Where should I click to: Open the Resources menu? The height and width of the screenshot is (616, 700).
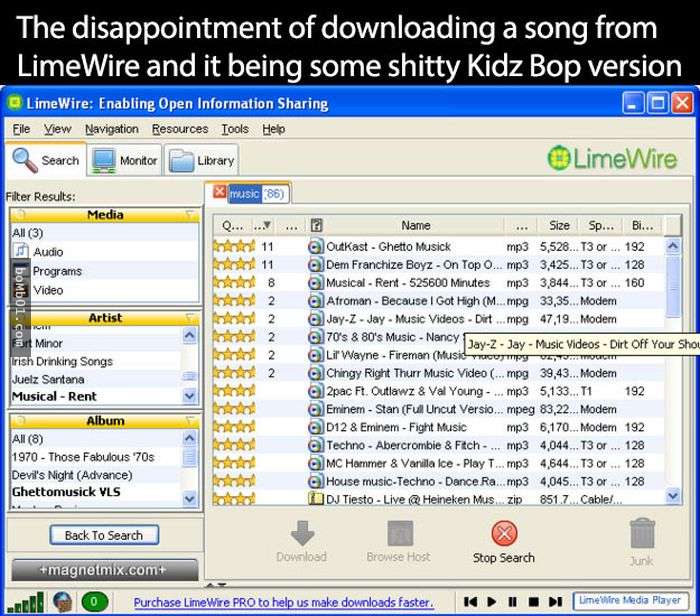[x=180, y=129]
